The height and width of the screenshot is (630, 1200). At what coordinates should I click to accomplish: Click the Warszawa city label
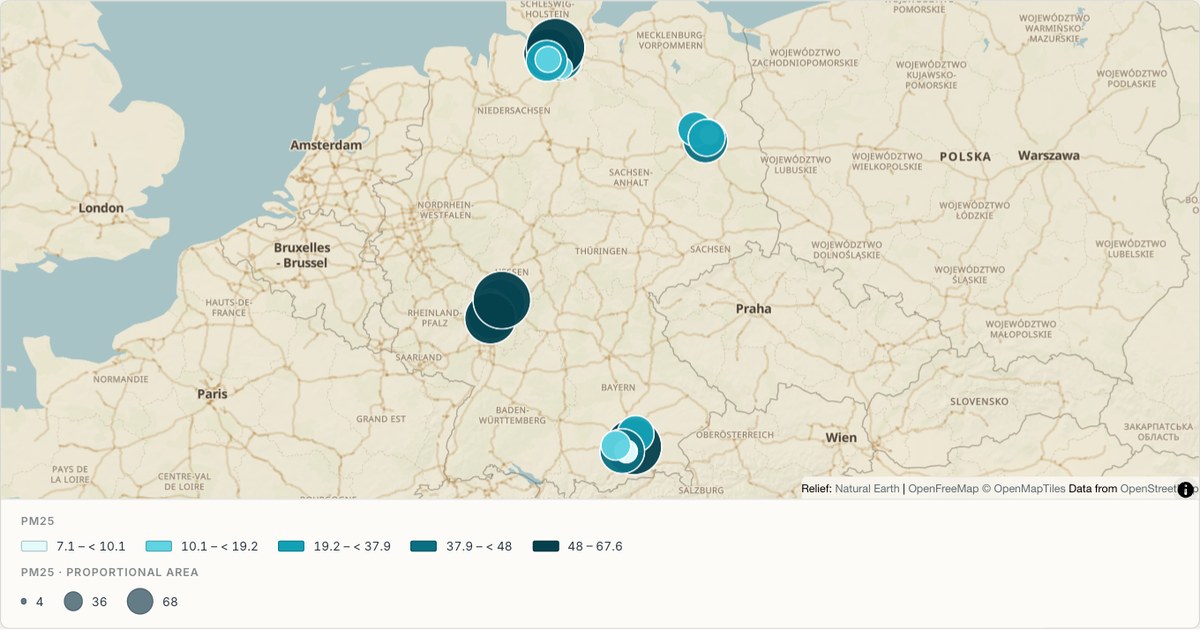tap(1049, 156)
